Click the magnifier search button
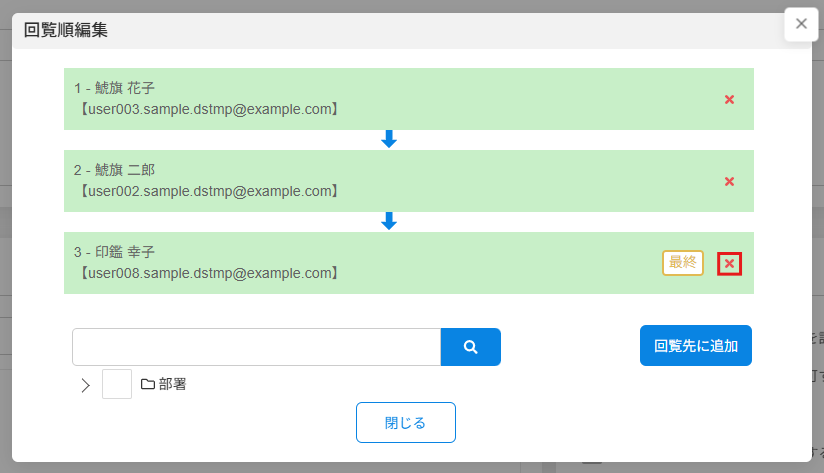This screenshot has width=824, height=473. point(470,347)
